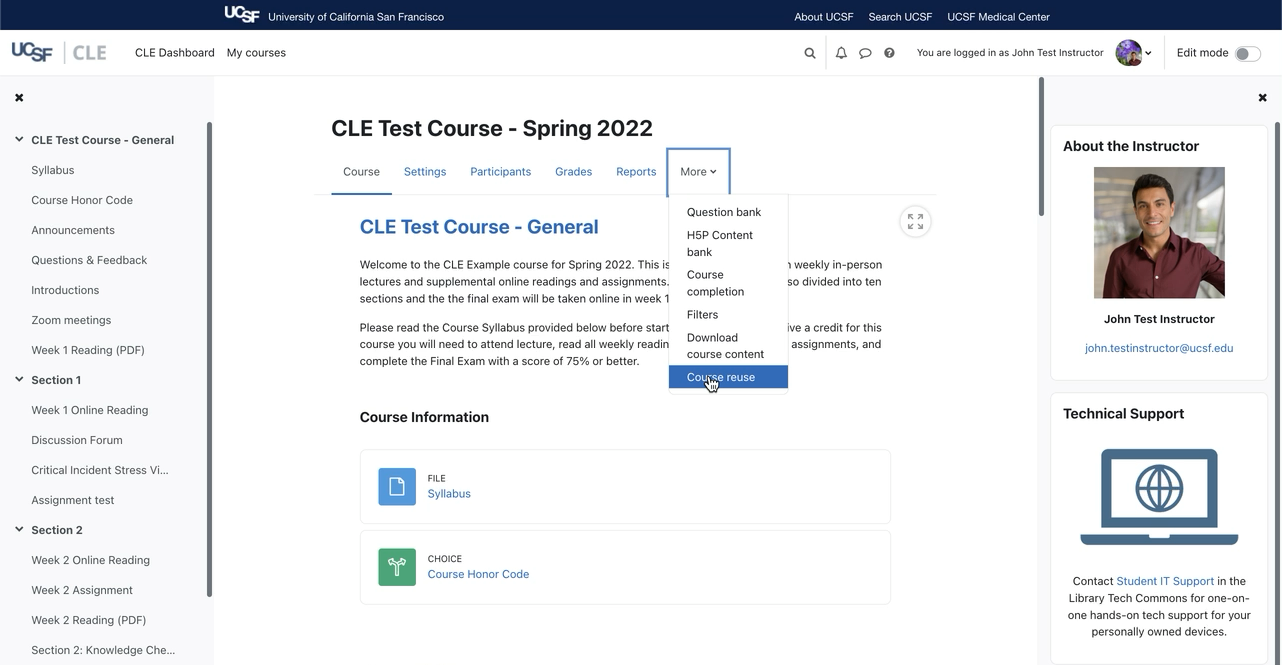Click Technical Support laptop globe image

click(x=1159, y=497)
